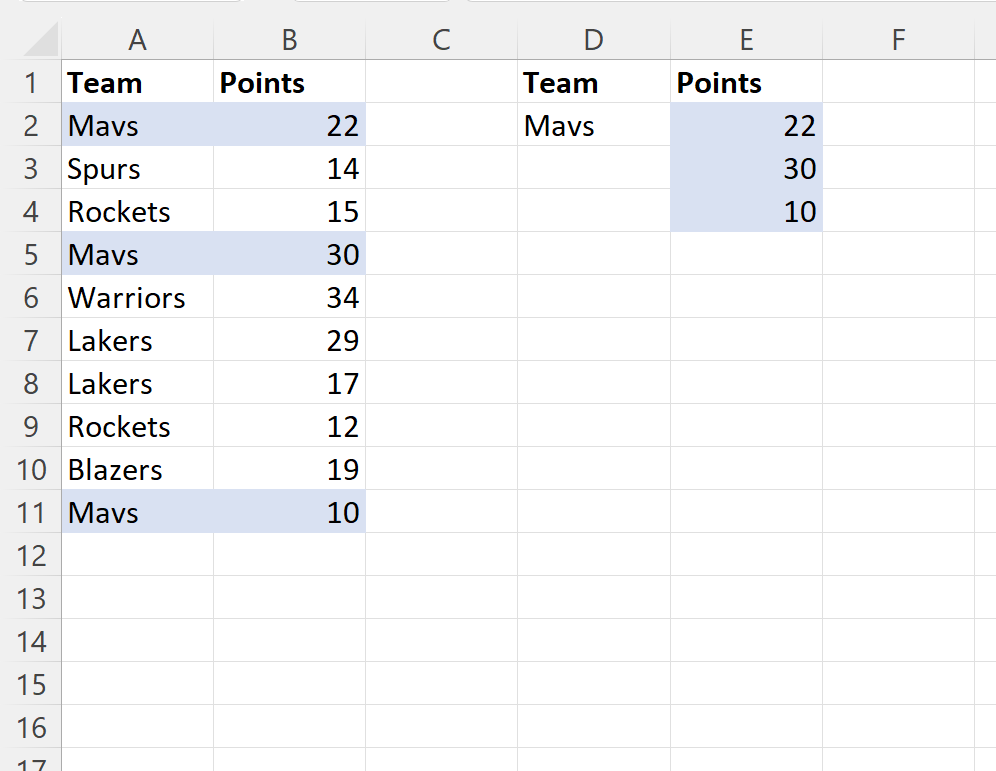Click the Select All corner triangle

[x=41, y=40]
